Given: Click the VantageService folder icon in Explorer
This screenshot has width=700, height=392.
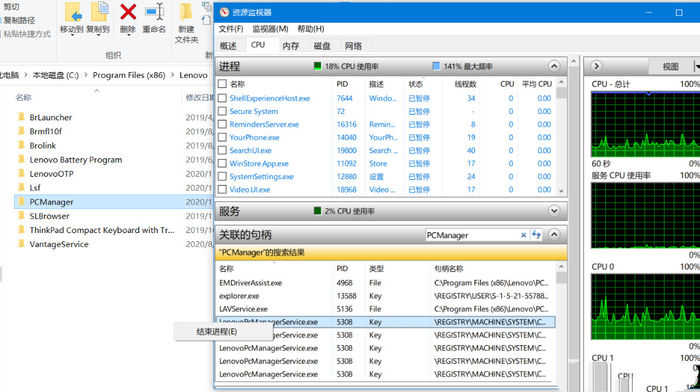Looking at the screenshot, I should 21,244.
